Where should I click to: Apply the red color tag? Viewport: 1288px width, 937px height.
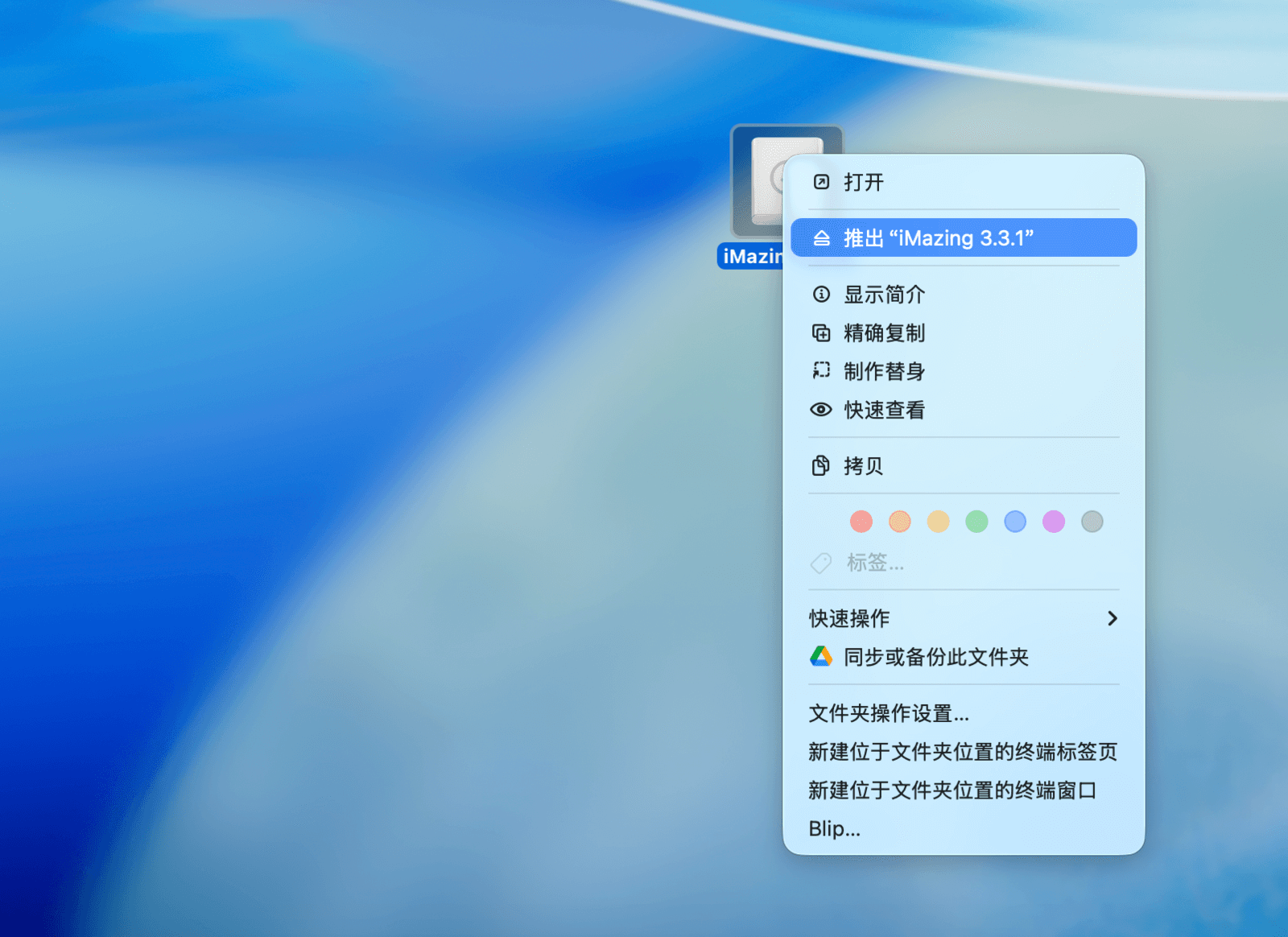pyautogui.click(x=861, y=522)
